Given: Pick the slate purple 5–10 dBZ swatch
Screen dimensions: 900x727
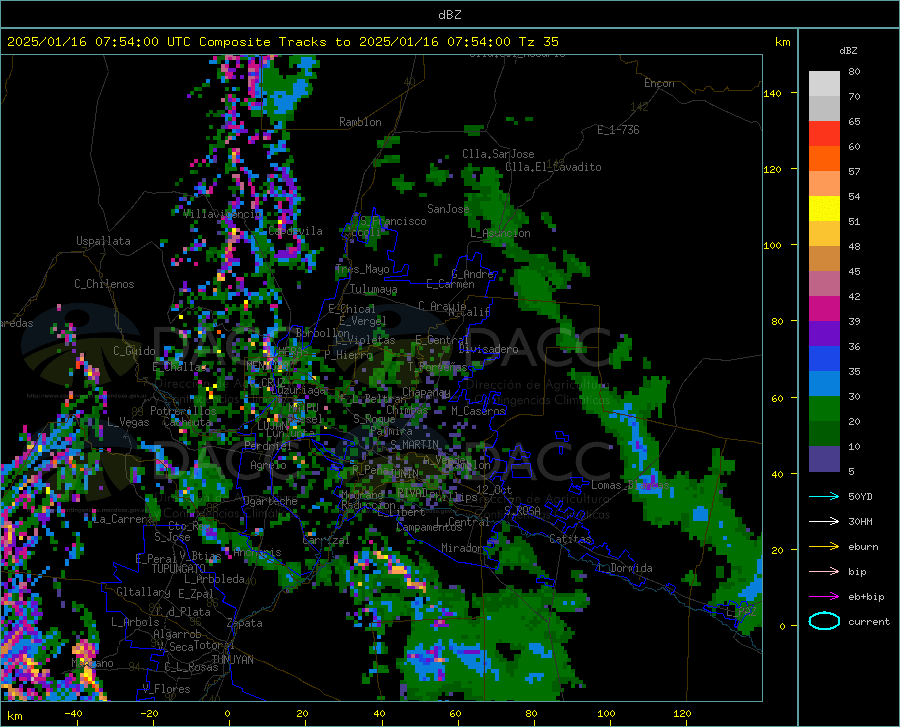Looking at the screenshot, I should coord(824,458).
